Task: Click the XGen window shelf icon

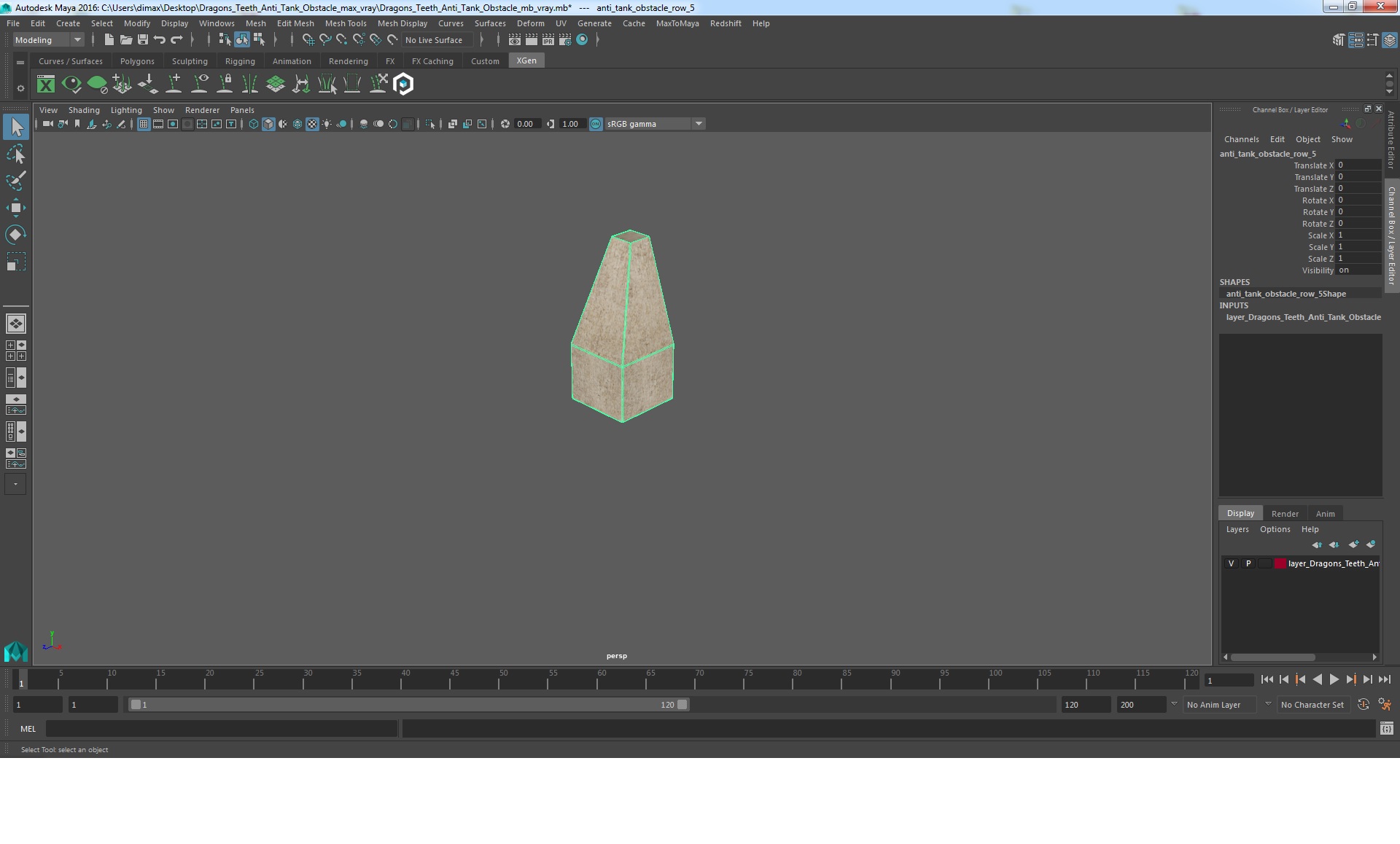Action: pos(46,85)
